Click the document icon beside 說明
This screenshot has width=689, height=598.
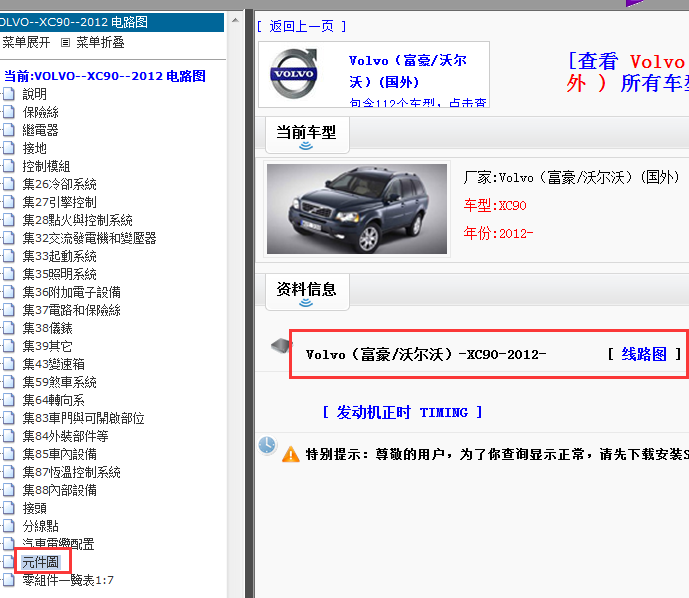9,94
